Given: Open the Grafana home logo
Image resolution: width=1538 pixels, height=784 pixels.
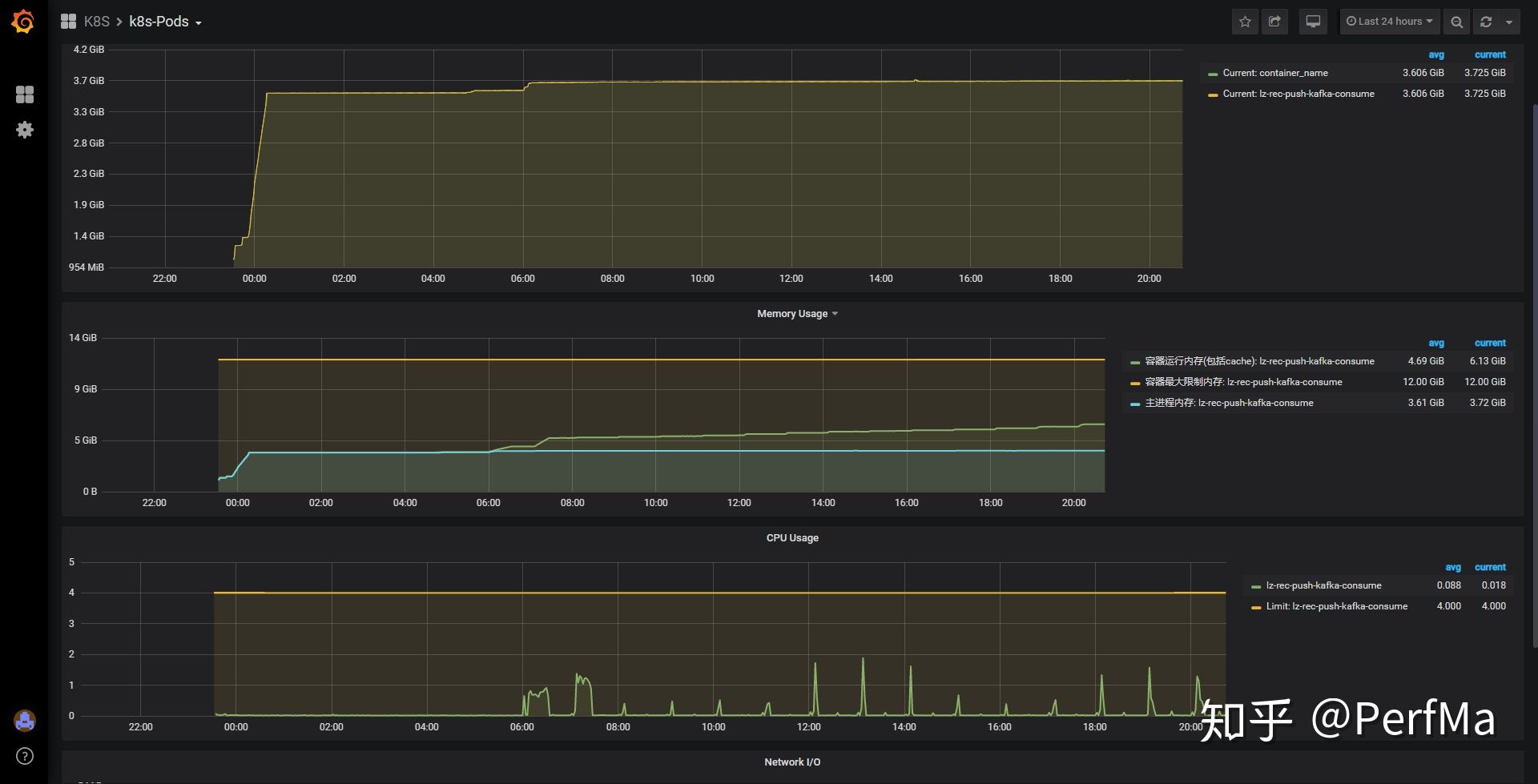Looking at the screenshot, I should pos(23,22).
